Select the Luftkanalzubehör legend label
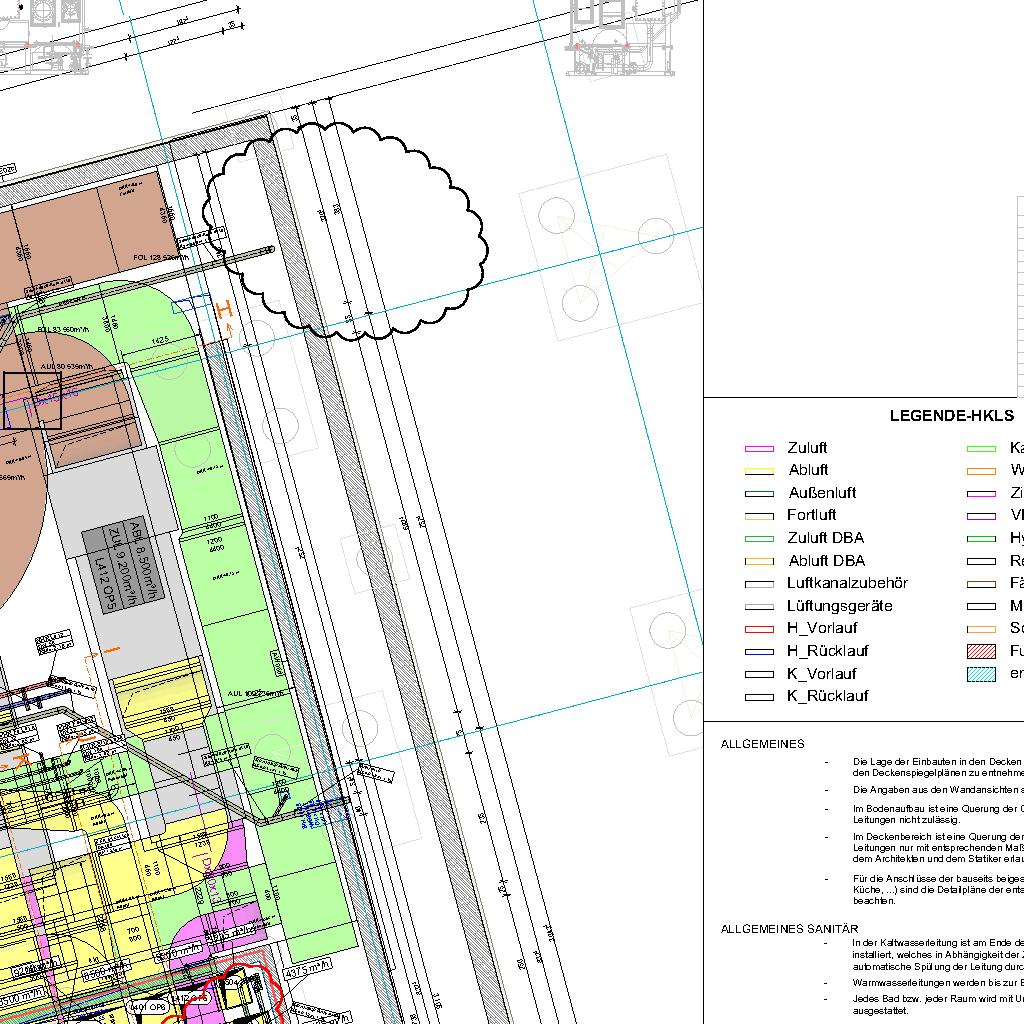 coord(847,583)
